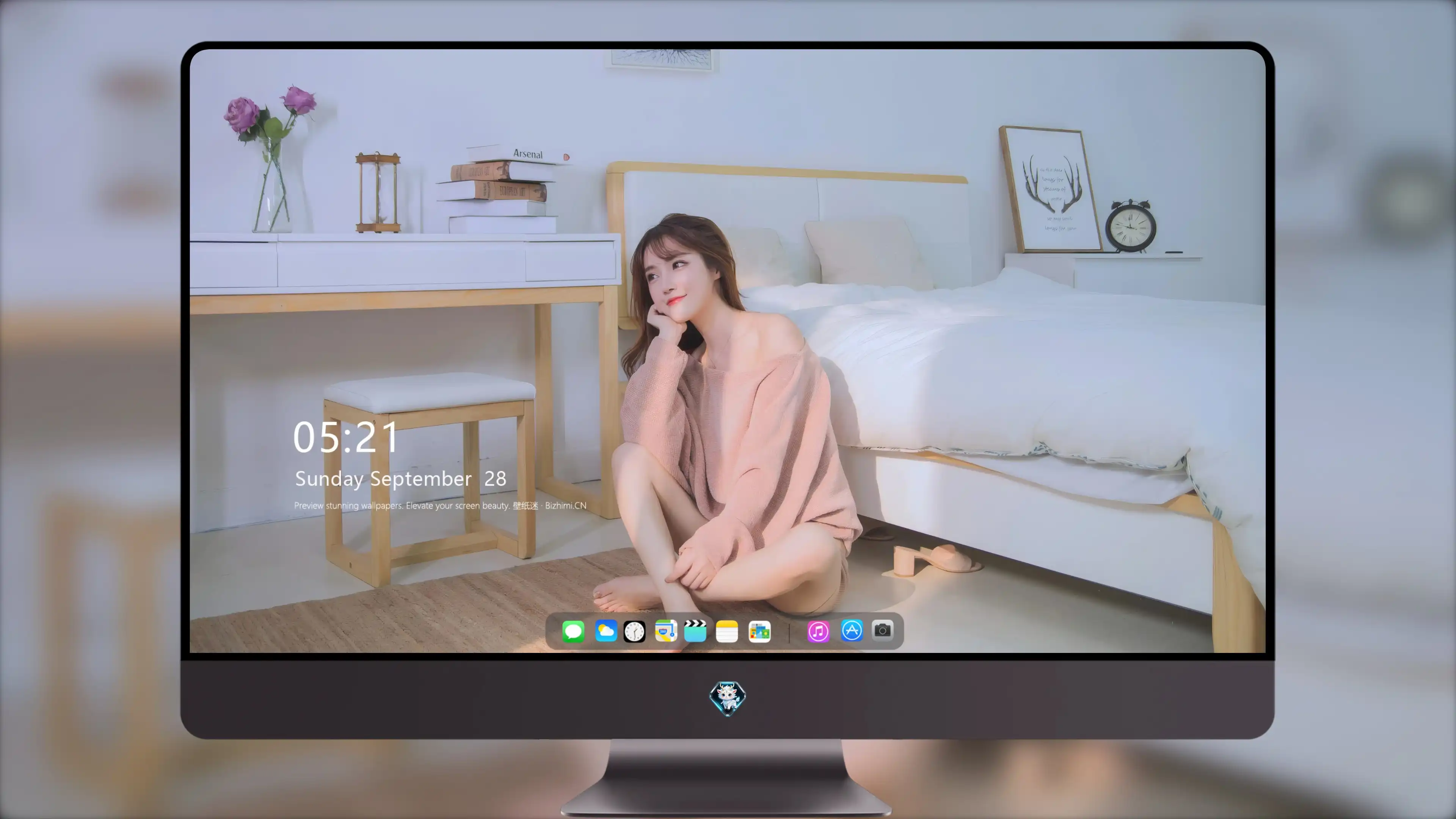Open the Camera app in the dock
Screen dimensions: 1456x819
[x=882, y=630]
